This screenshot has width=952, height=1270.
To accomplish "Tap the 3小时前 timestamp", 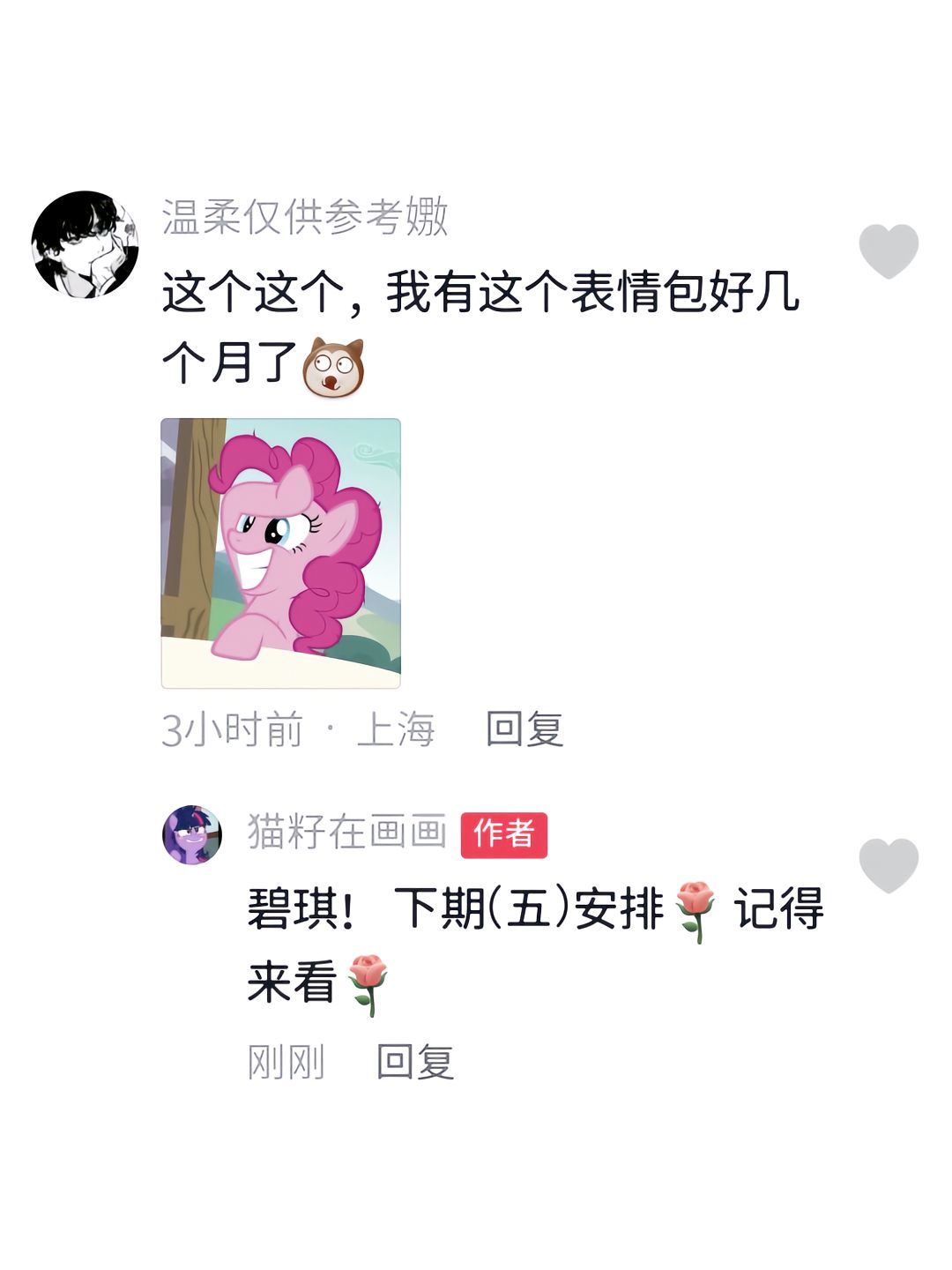I will [232, 730].
